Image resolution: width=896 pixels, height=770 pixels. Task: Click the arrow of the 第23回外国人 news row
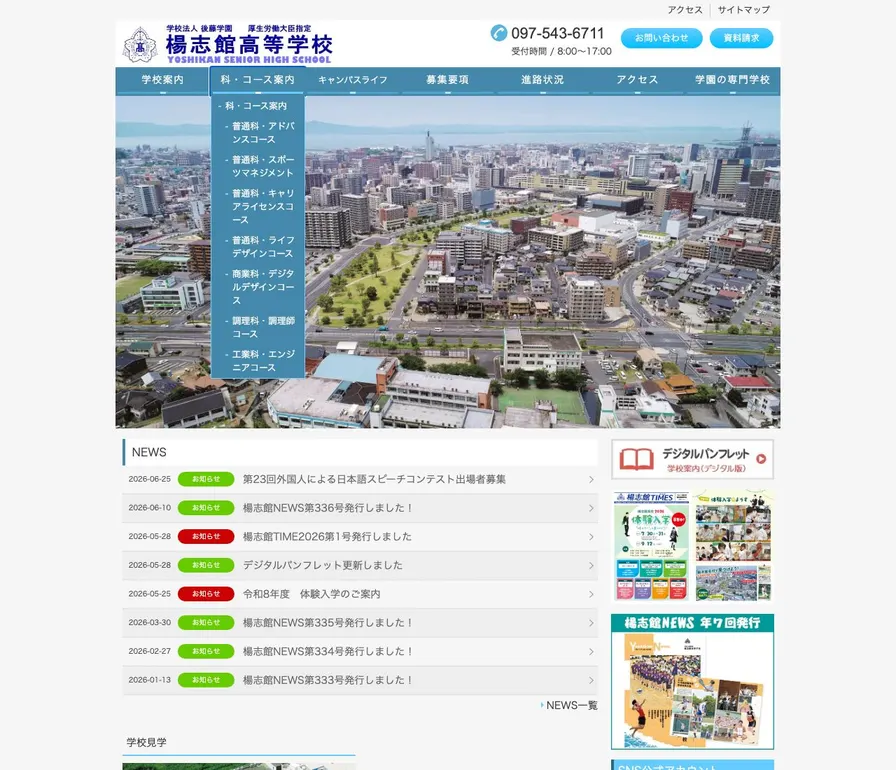(591, 480)
